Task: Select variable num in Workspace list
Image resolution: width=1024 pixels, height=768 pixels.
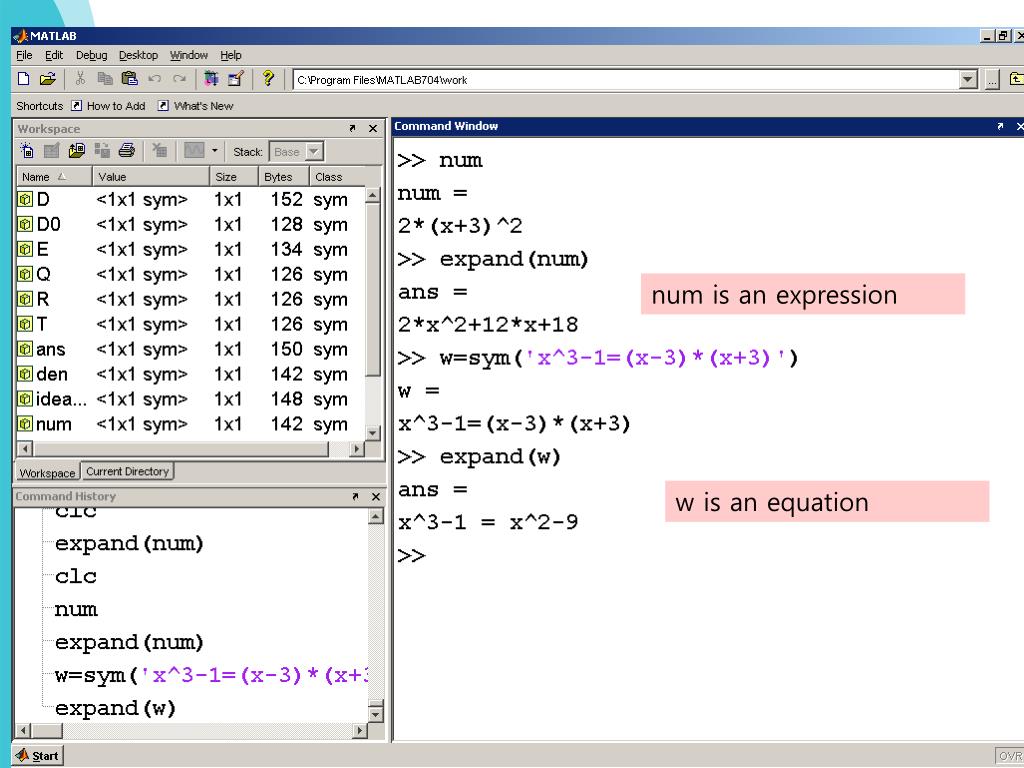Action: pyautogui.click(x=190, y=424)
